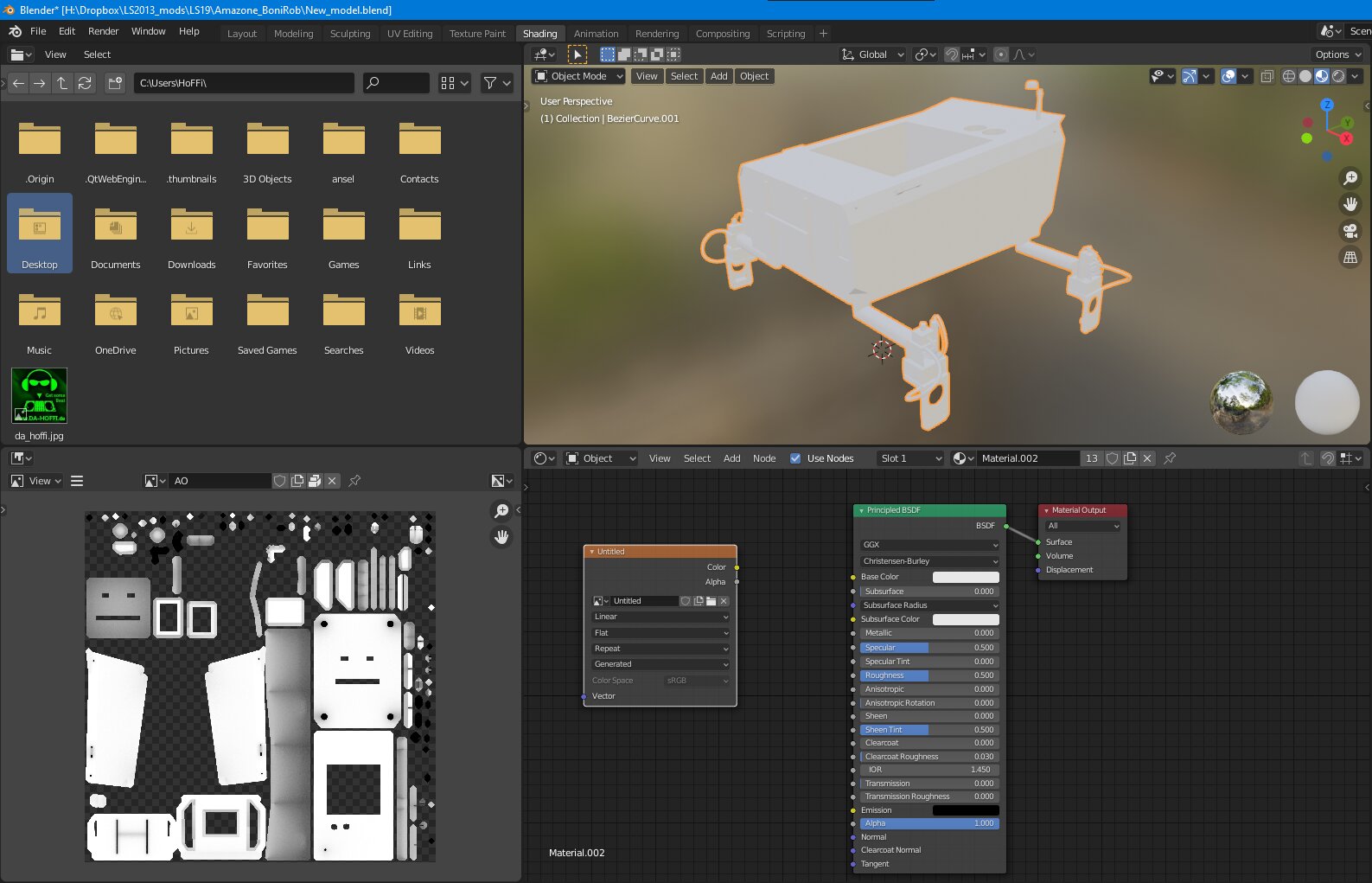Click the Add button in viewport header
This screenshot has width=1372, height=883.
click(x=718, y=76)
